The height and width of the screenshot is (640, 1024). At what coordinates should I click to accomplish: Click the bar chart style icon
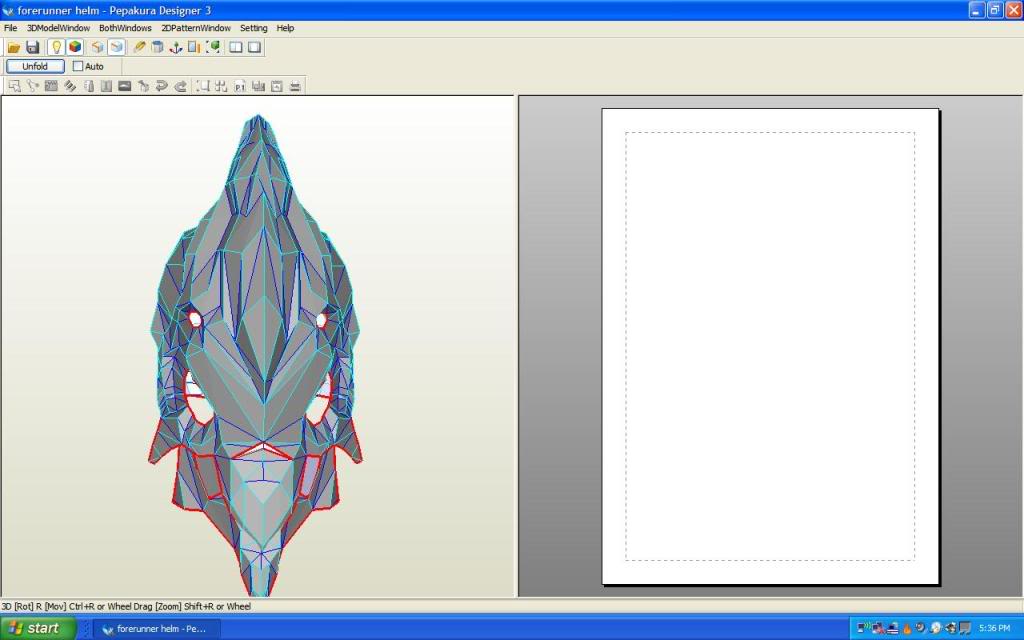(259, 86)
